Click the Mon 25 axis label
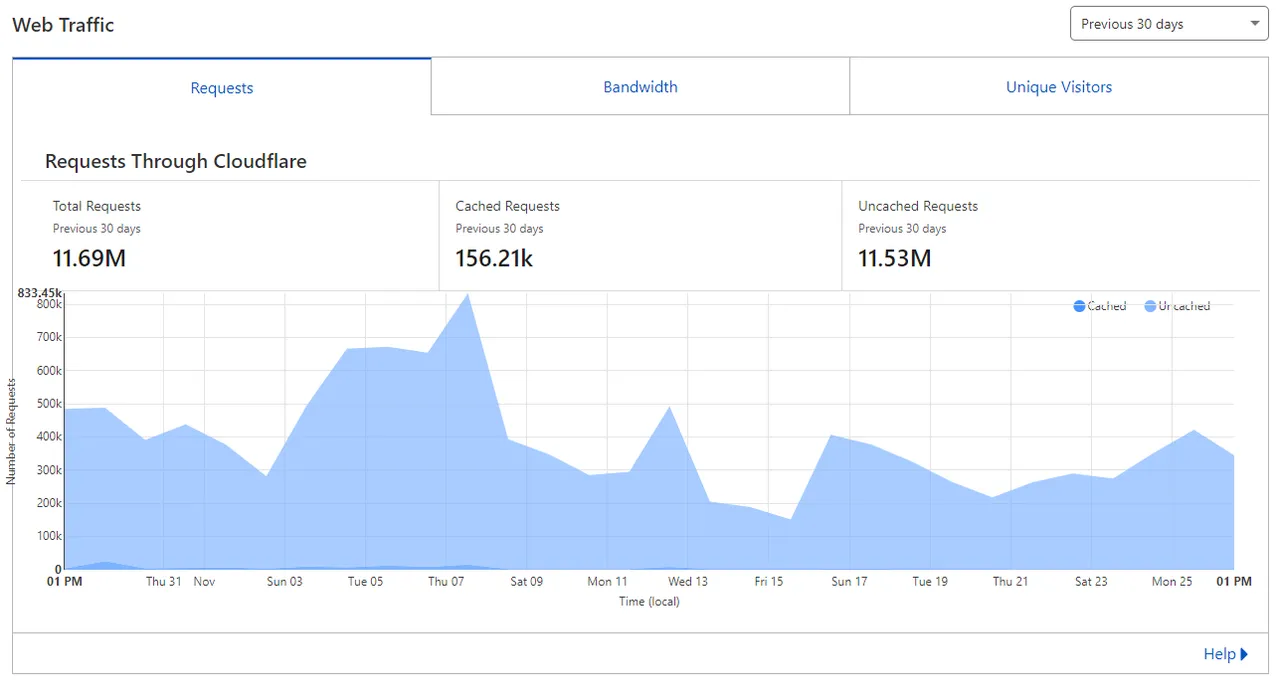This screenshot has width=1280, height=681. tap(1172, 582)
